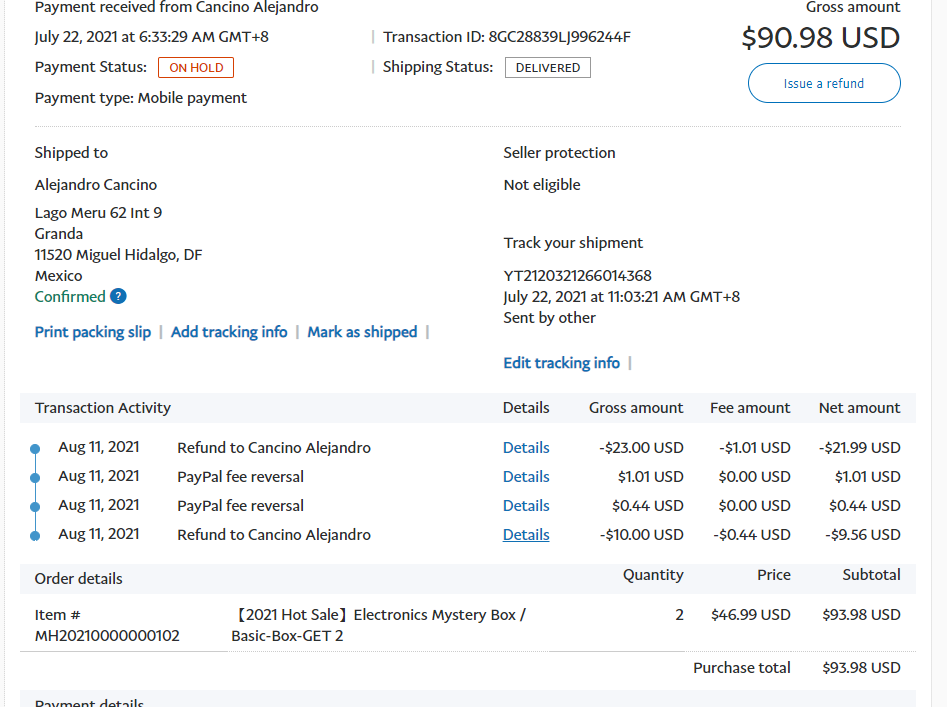Open Edit tracking info
This screenshot has height=707, width=947.
(x=561, y=363)
